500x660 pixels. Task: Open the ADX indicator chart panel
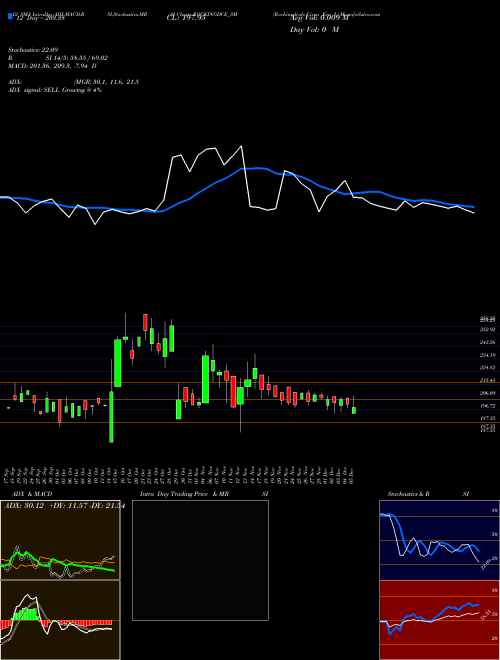pyautogui.click(x=60, y=540)
